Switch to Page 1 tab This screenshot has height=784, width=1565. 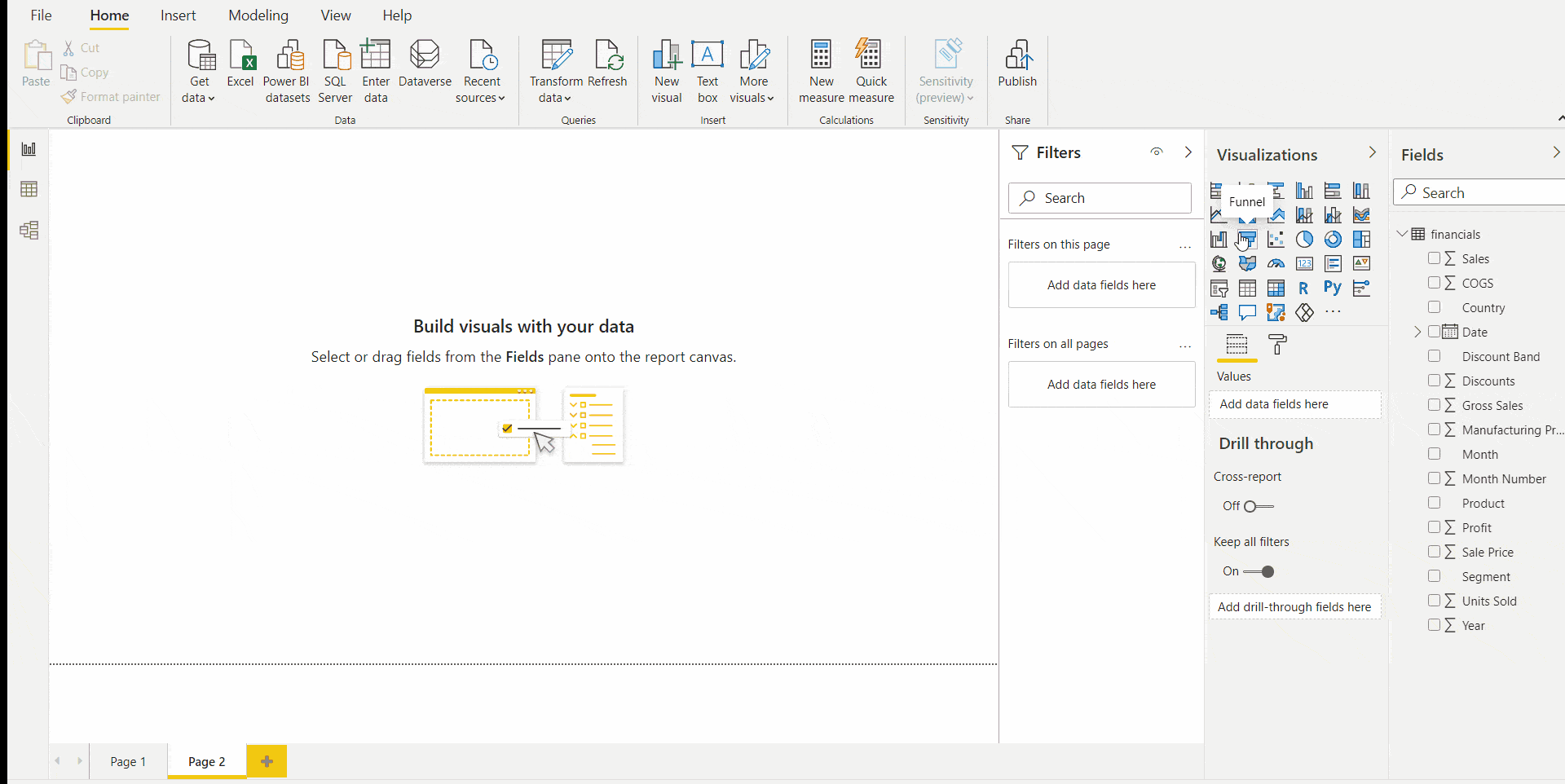click(128, 761)
